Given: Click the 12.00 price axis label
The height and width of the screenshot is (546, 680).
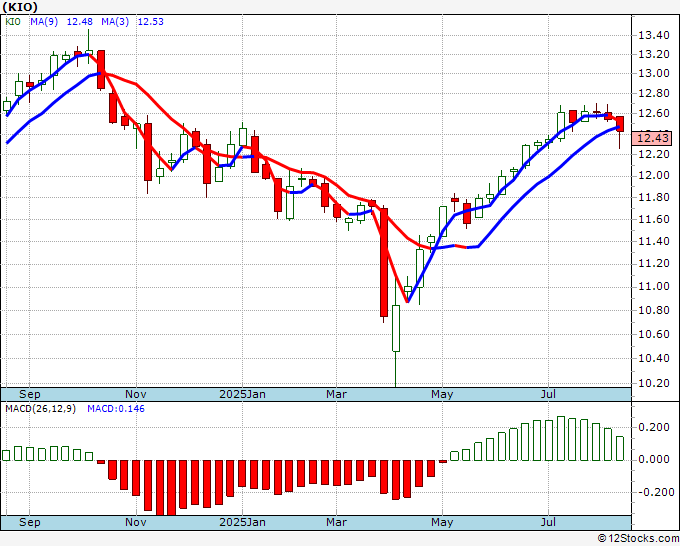Looking at the screenshot, I should 654,174.
